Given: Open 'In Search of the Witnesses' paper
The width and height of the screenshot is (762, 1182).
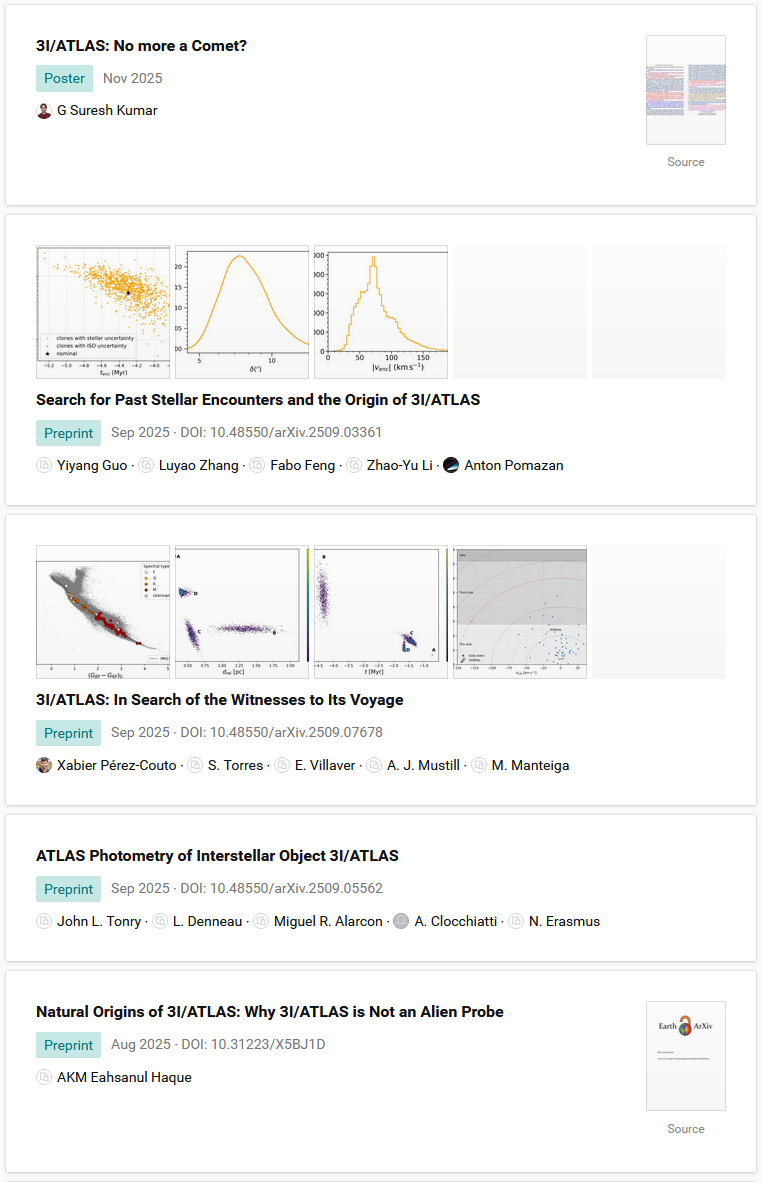Looking at the screenshot, I should coord(219,699).
